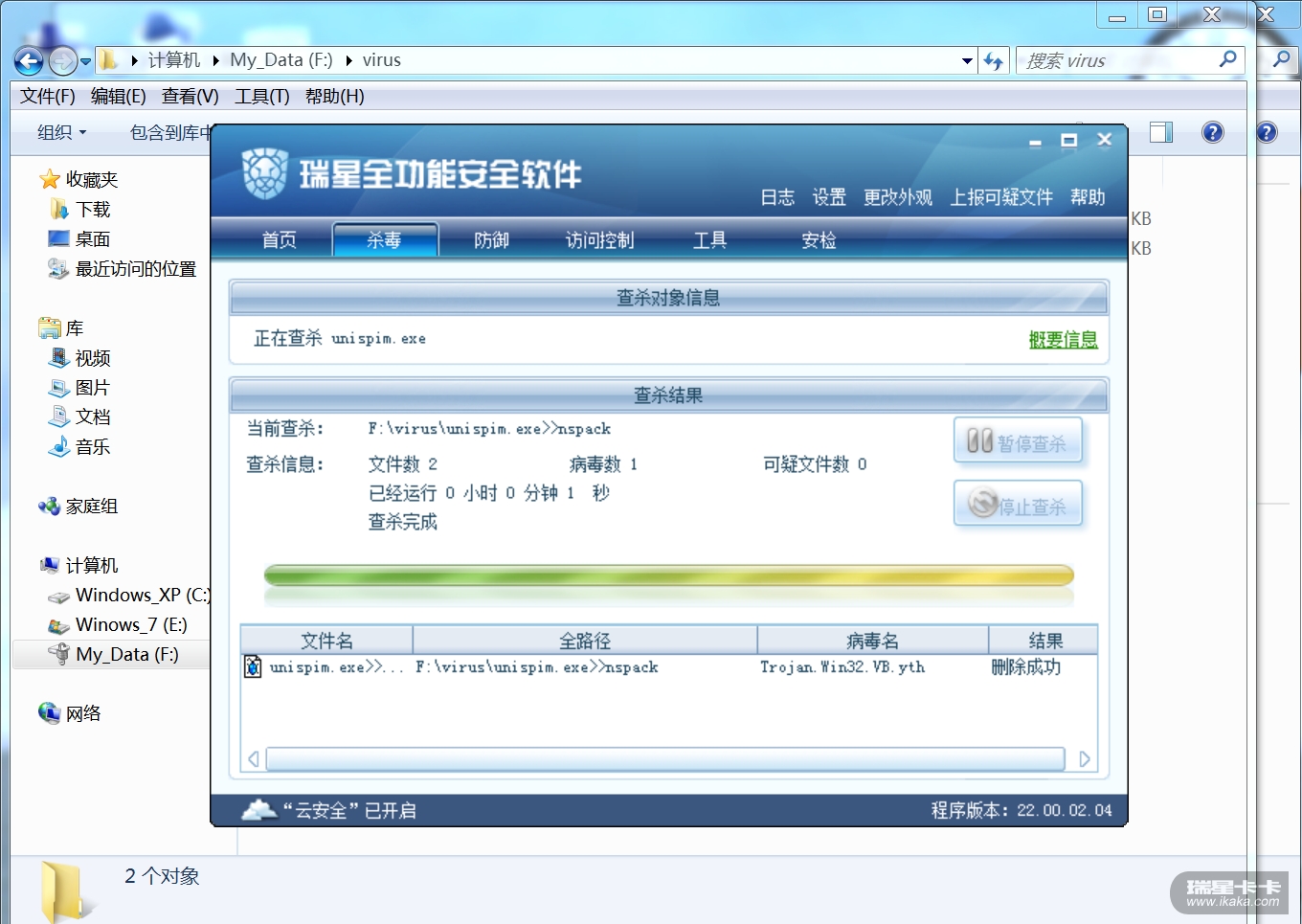Open the 访问控制 tab

point(600,239)
